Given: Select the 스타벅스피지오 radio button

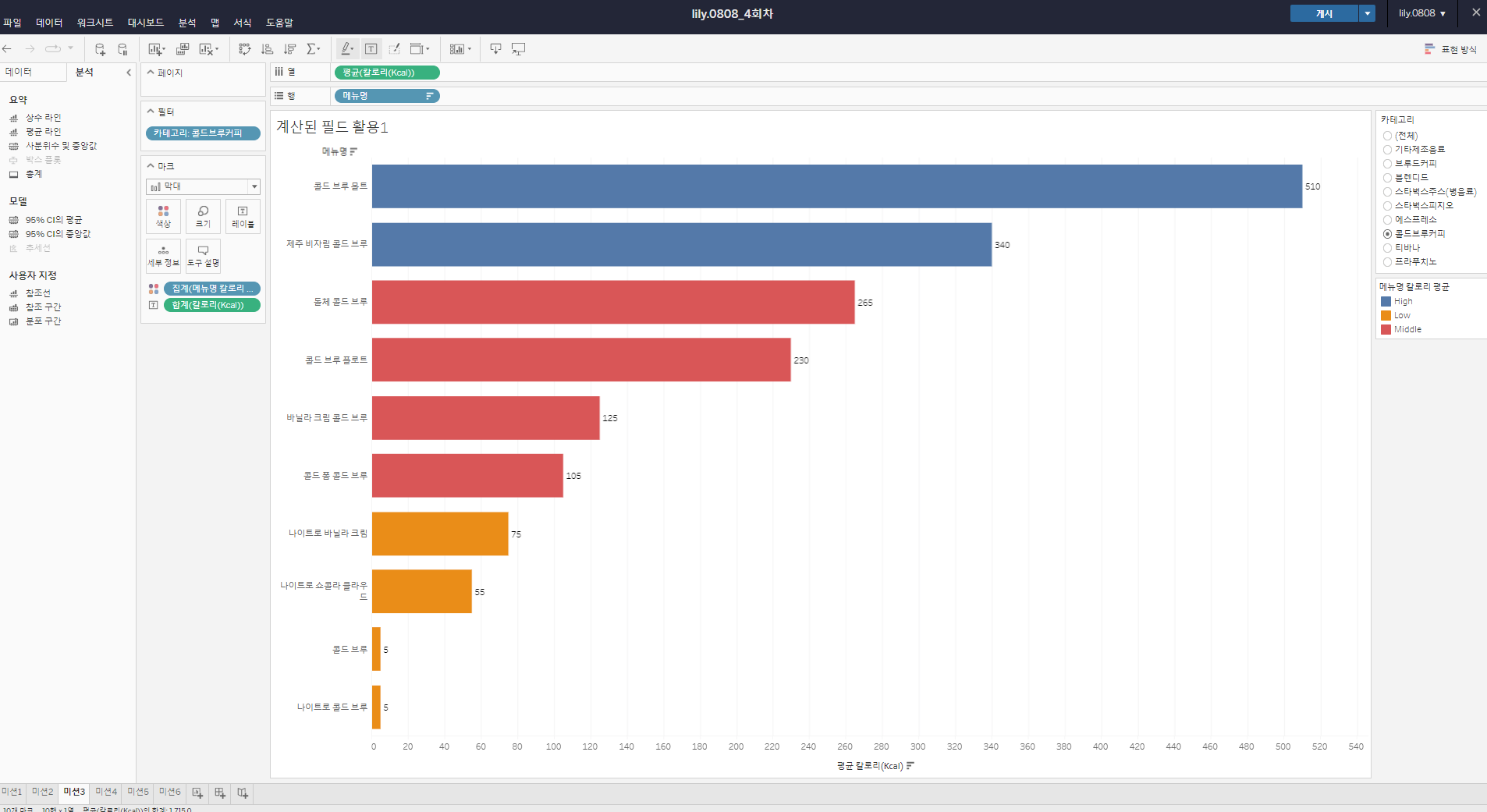Looking at the screenshot, I should coord(1387,206).
